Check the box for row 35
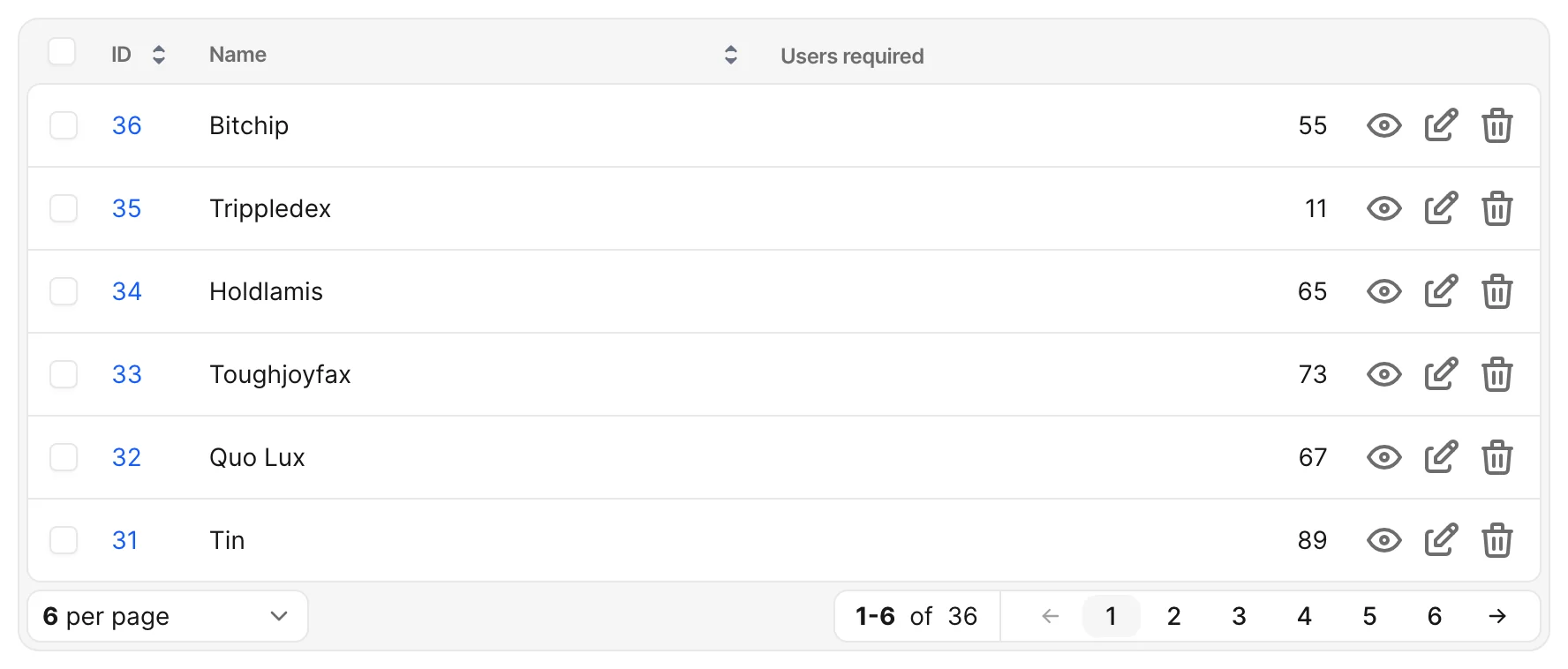 (64, 208)
